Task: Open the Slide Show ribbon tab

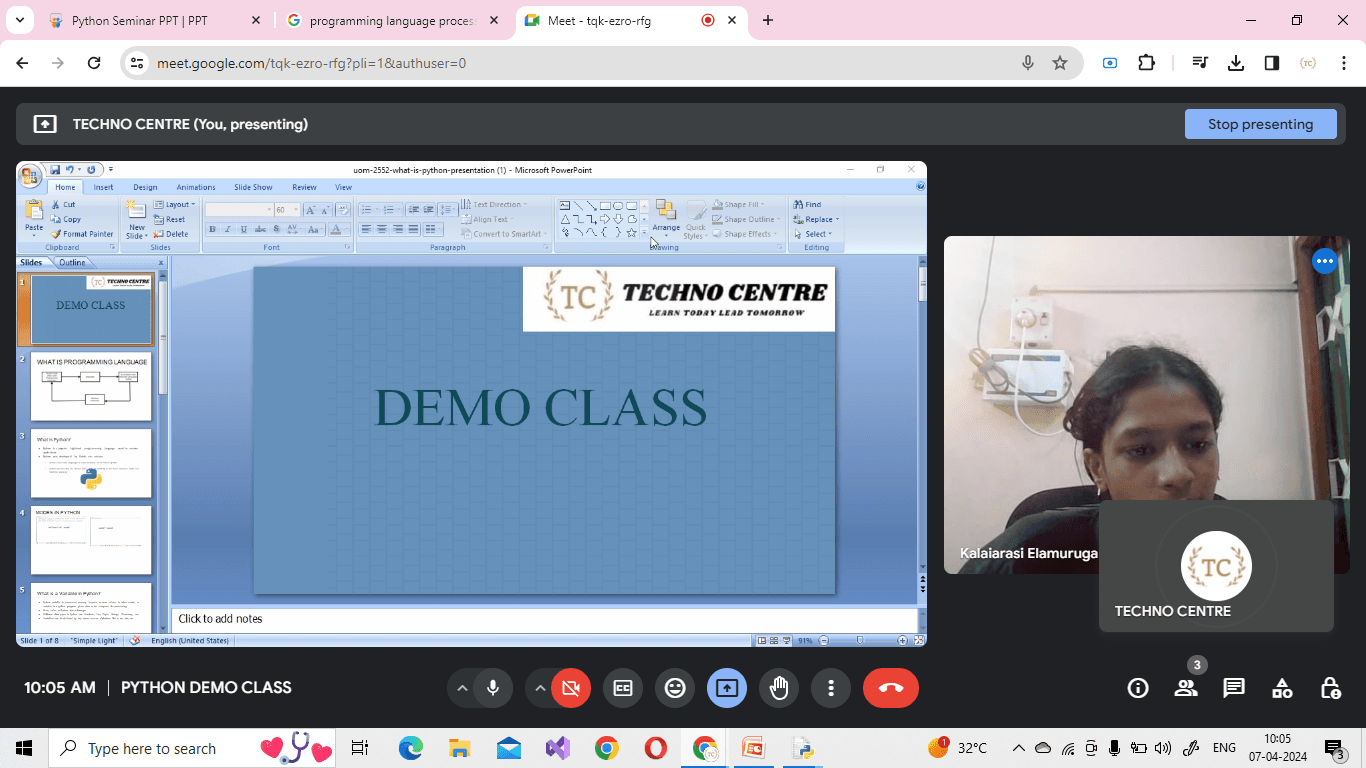Action: [x=253, y=187]
